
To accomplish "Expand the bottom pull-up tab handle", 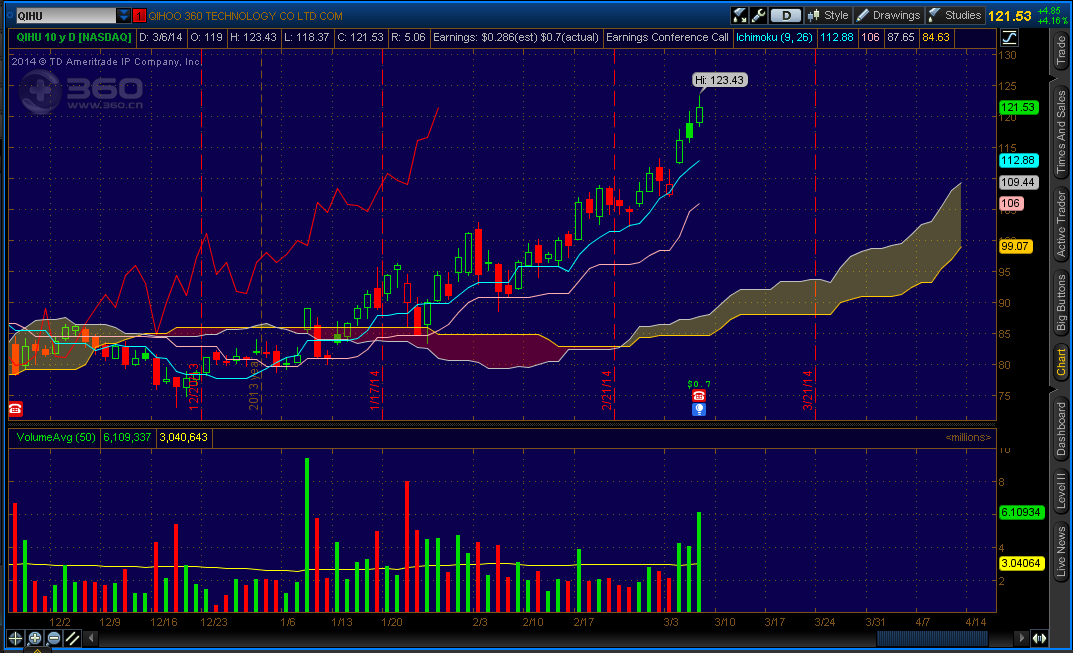I will click(x=38, y=650).
